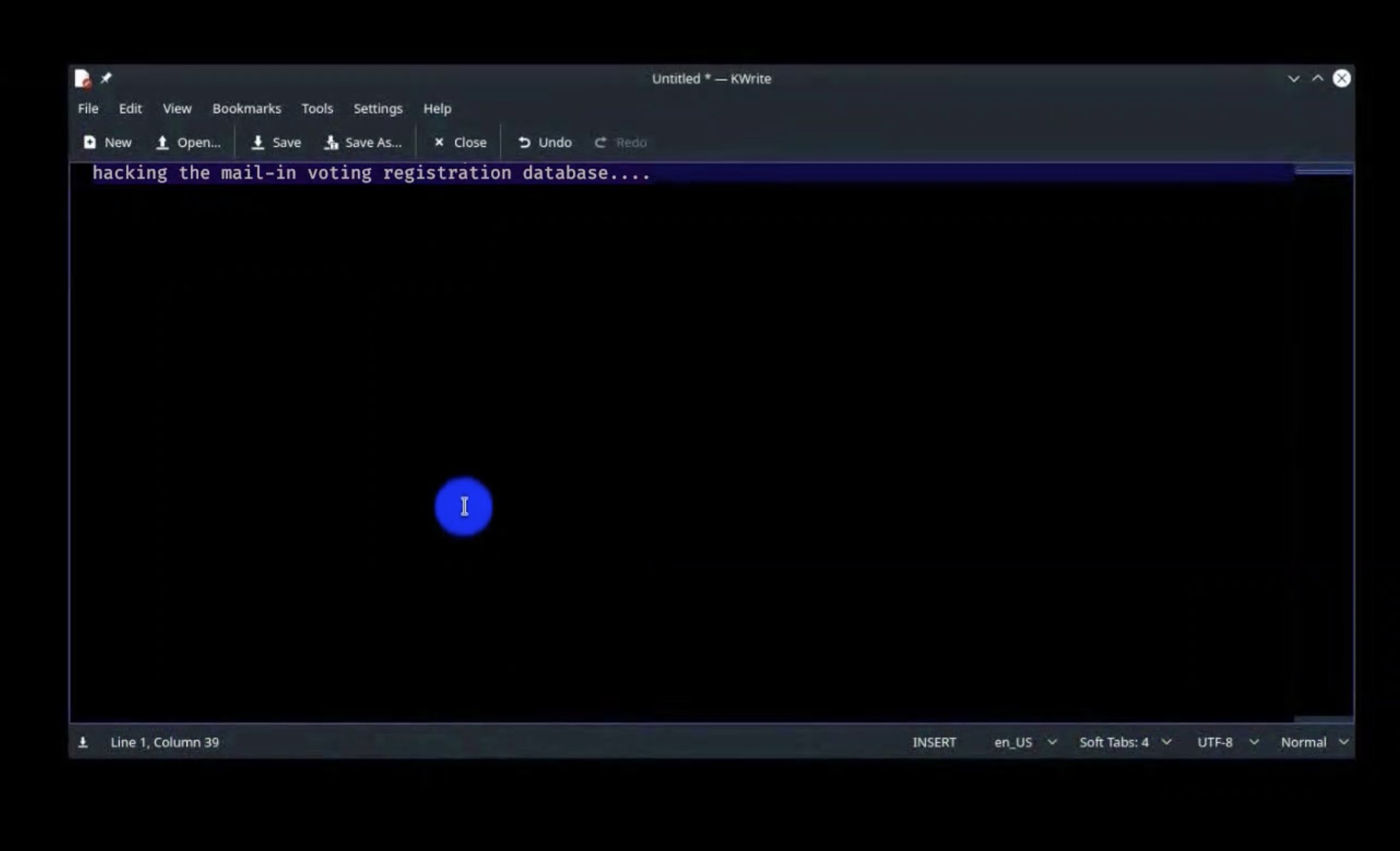Click the Open... button label
Screen dimensions: 1400x851
(199, 142)
